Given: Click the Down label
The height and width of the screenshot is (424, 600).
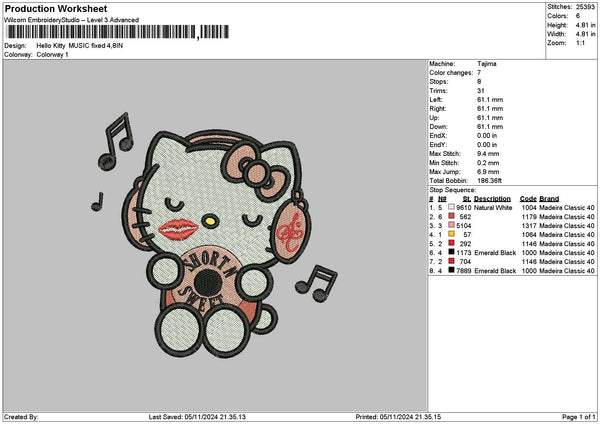Looking at the screenshot, I should (439, 127).
